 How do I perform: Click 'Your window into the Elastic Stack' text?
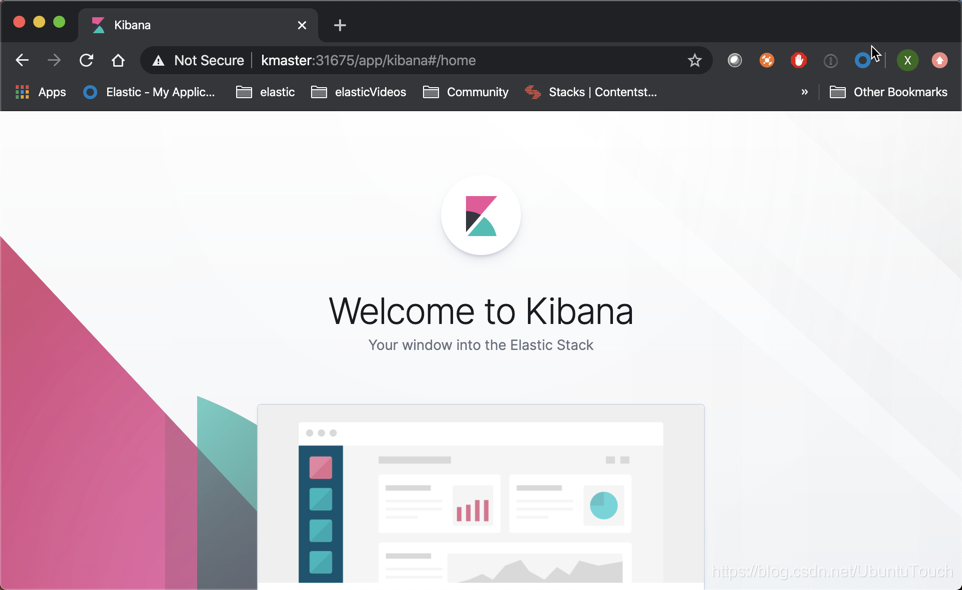481,345
